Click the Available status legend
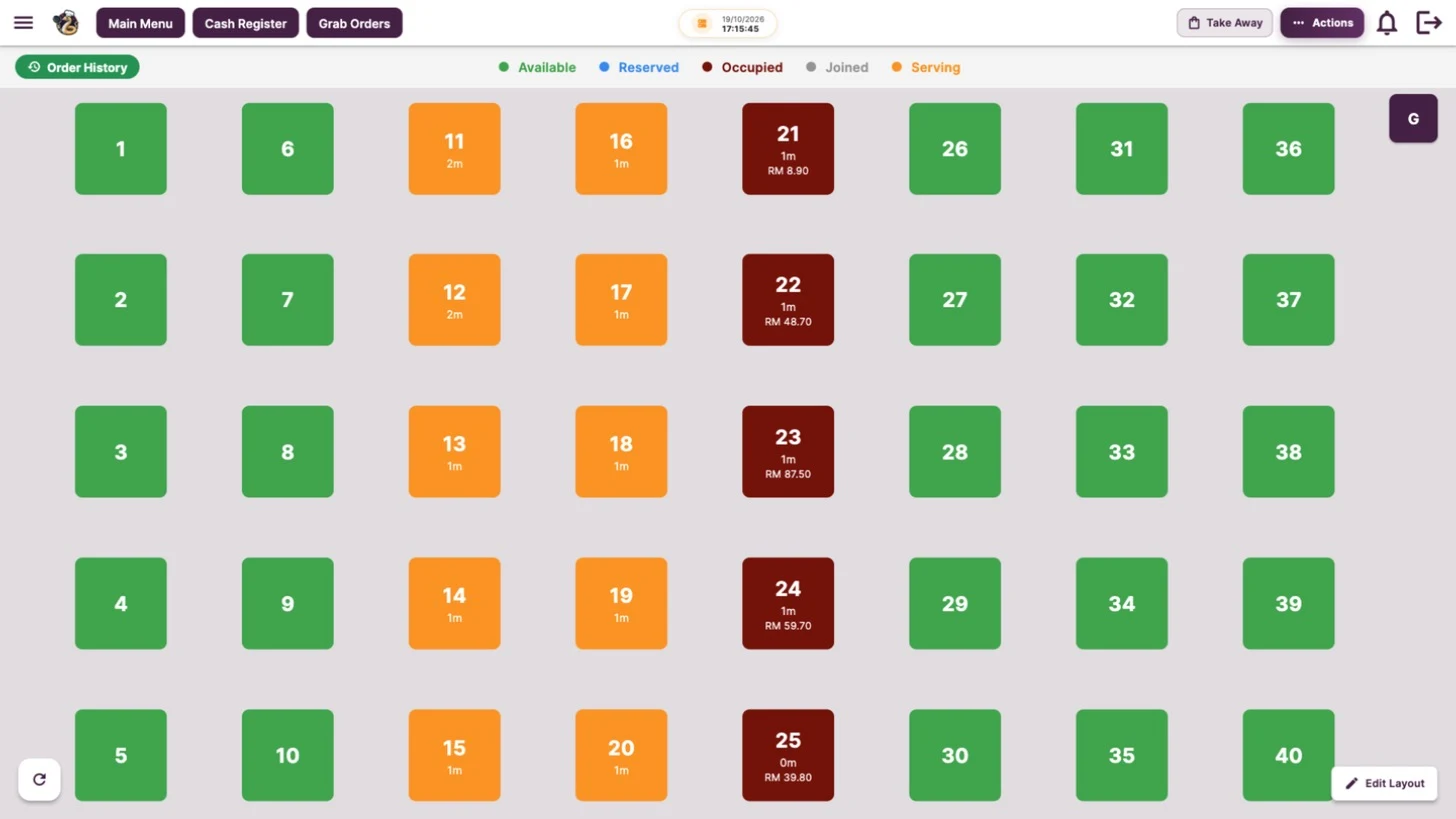 pos(537,68)
